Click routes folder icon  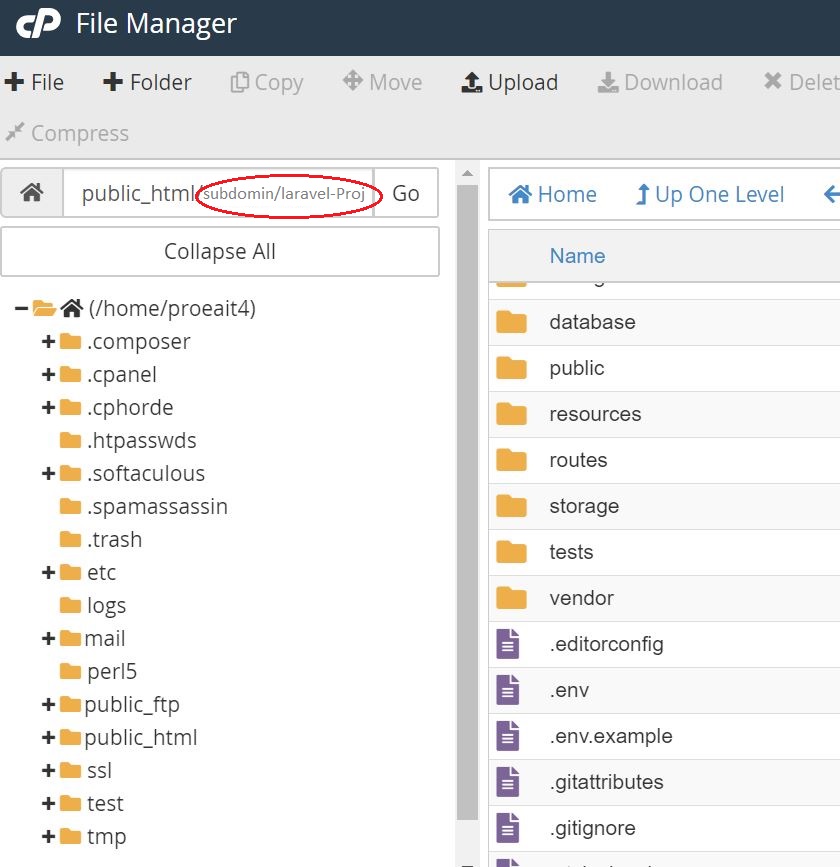point(511,460)
